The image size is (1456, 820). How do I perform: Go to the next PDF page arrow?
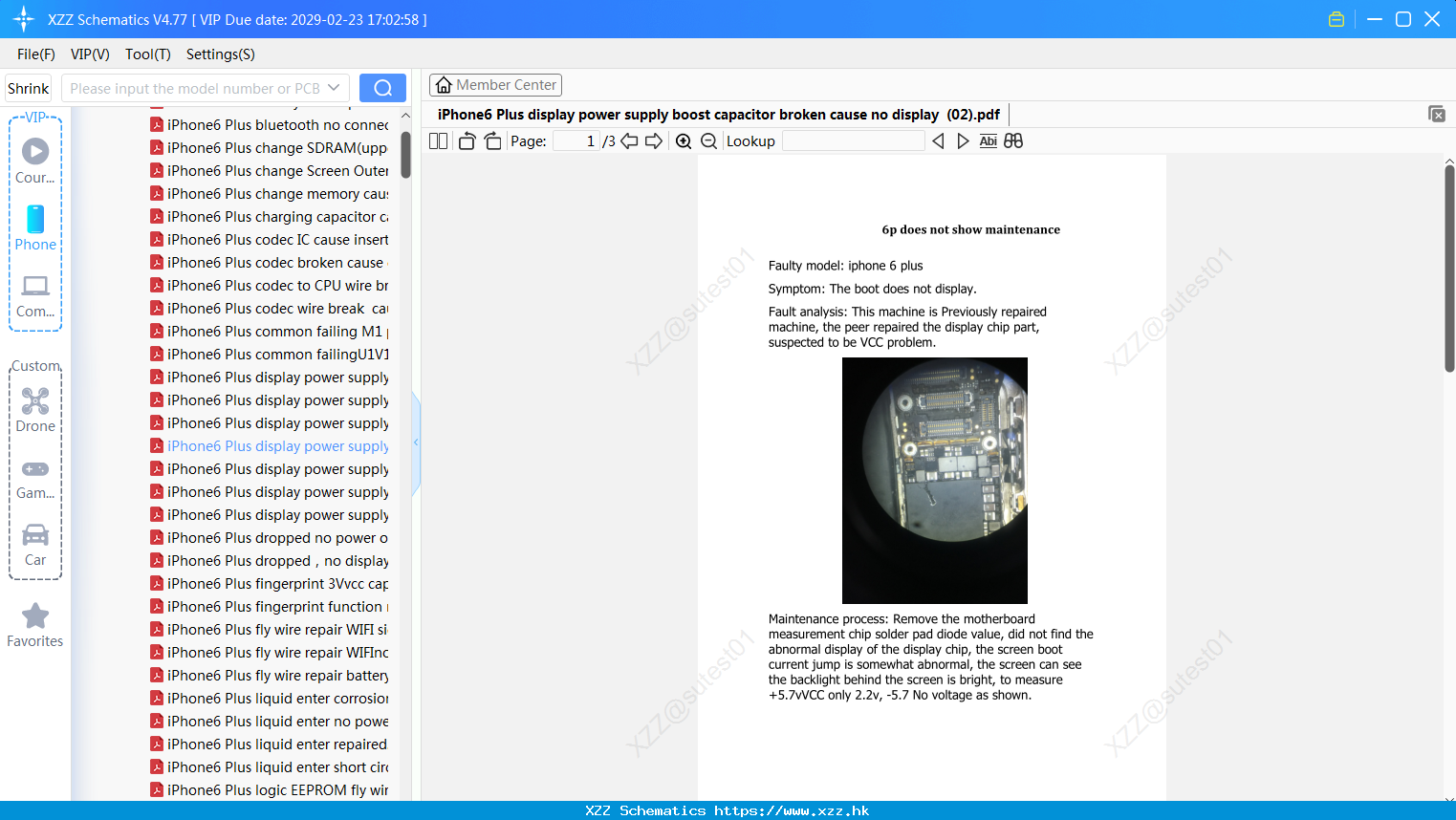654,140
